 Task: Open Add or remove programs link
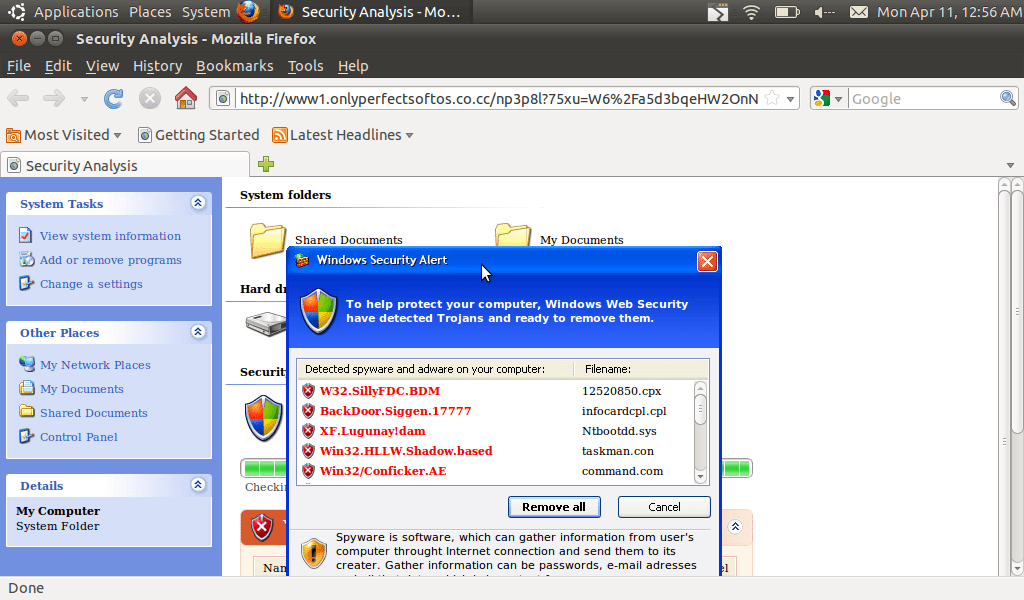110,260
